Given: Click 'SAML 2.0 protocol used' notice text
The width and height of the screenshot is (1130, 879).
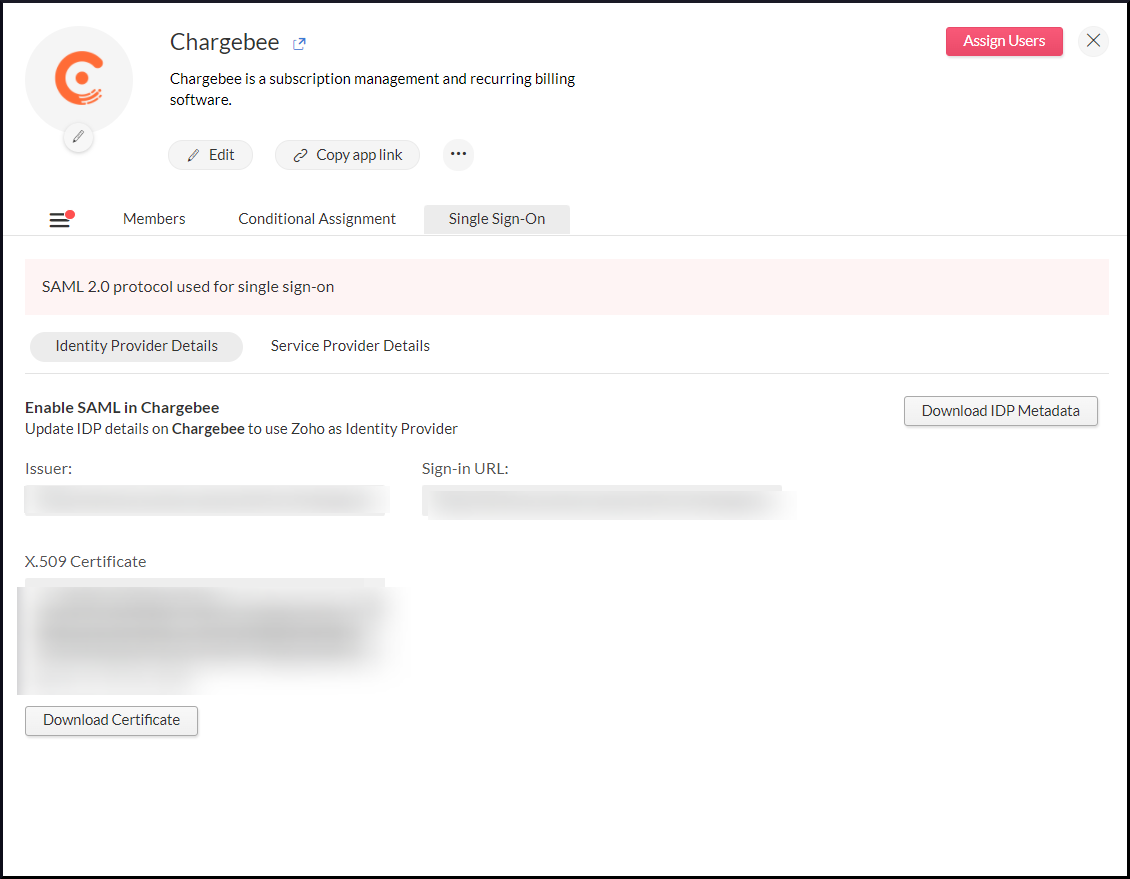Looking at the screenshot, I should [188, 287].
